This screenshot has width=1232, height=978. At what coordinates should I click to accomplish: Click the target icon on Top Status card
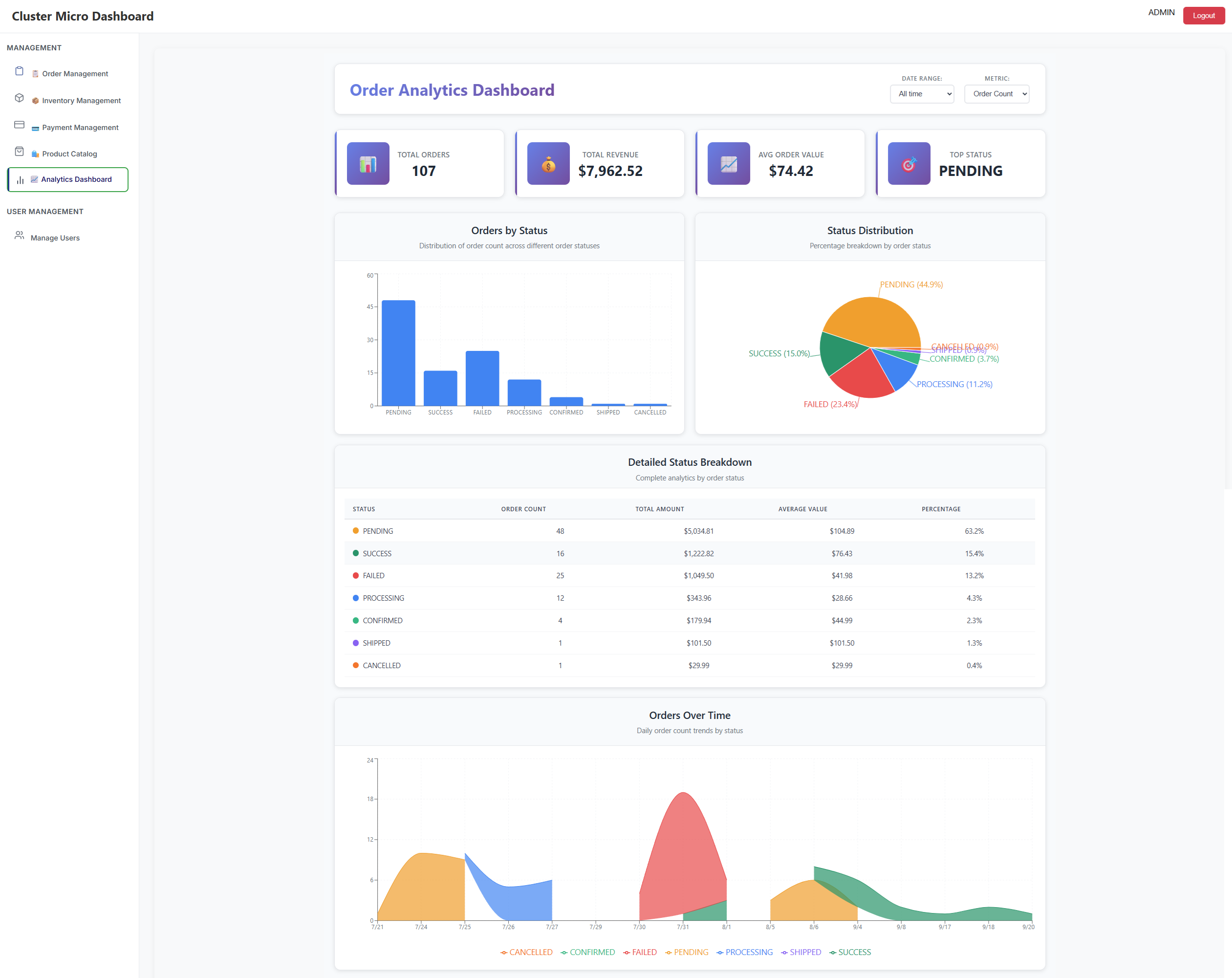pos(908,163)
